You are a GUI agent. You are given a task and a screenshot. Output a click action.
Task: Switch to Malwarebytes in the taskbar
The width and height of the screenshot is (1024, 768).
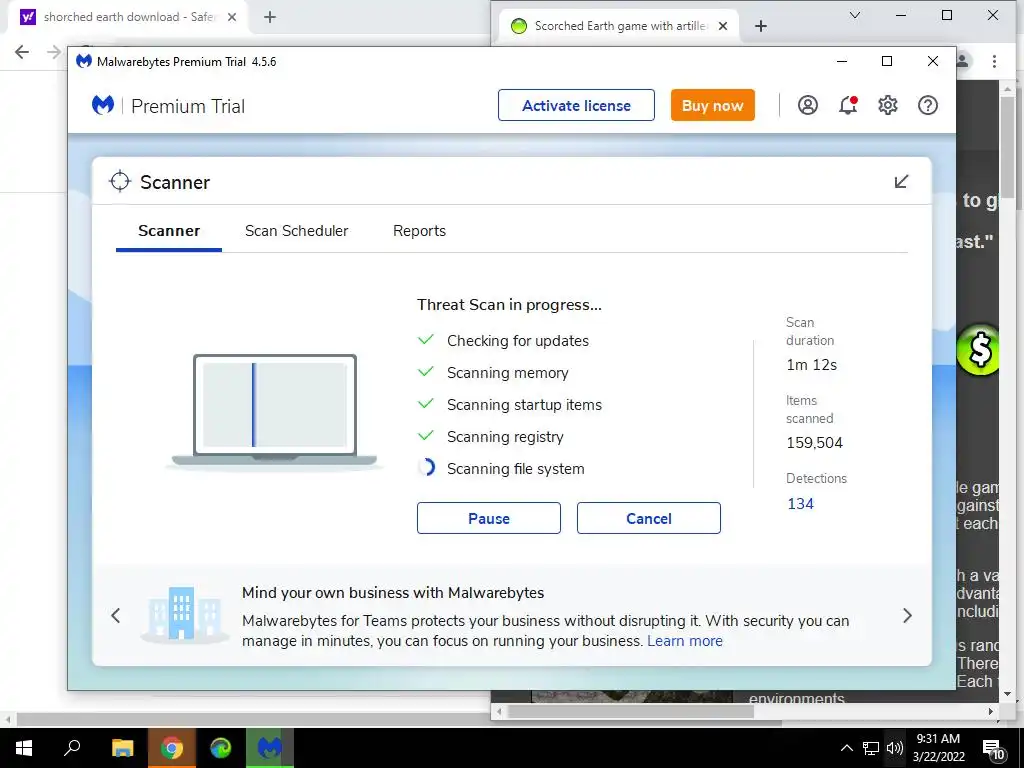[270, 748]
